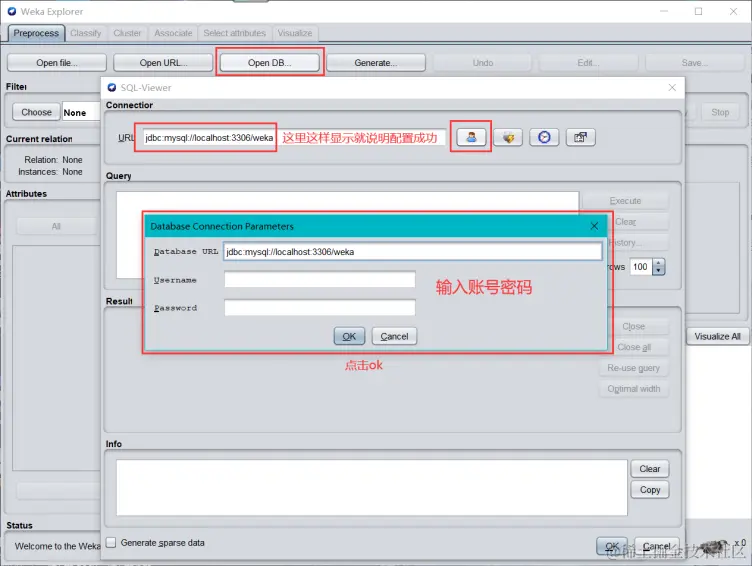Click the SQL-Viewer title bar logo icon
The image size is (752, 566).
112,87
